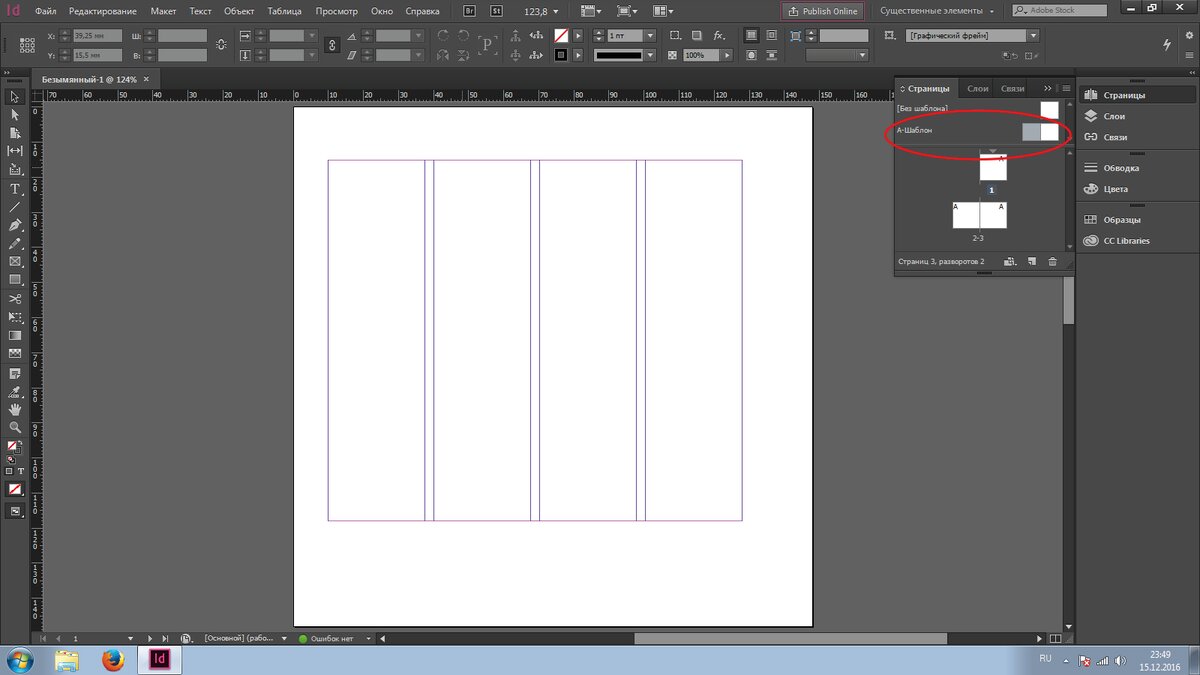Select the Zoom tool

point(15,427)
